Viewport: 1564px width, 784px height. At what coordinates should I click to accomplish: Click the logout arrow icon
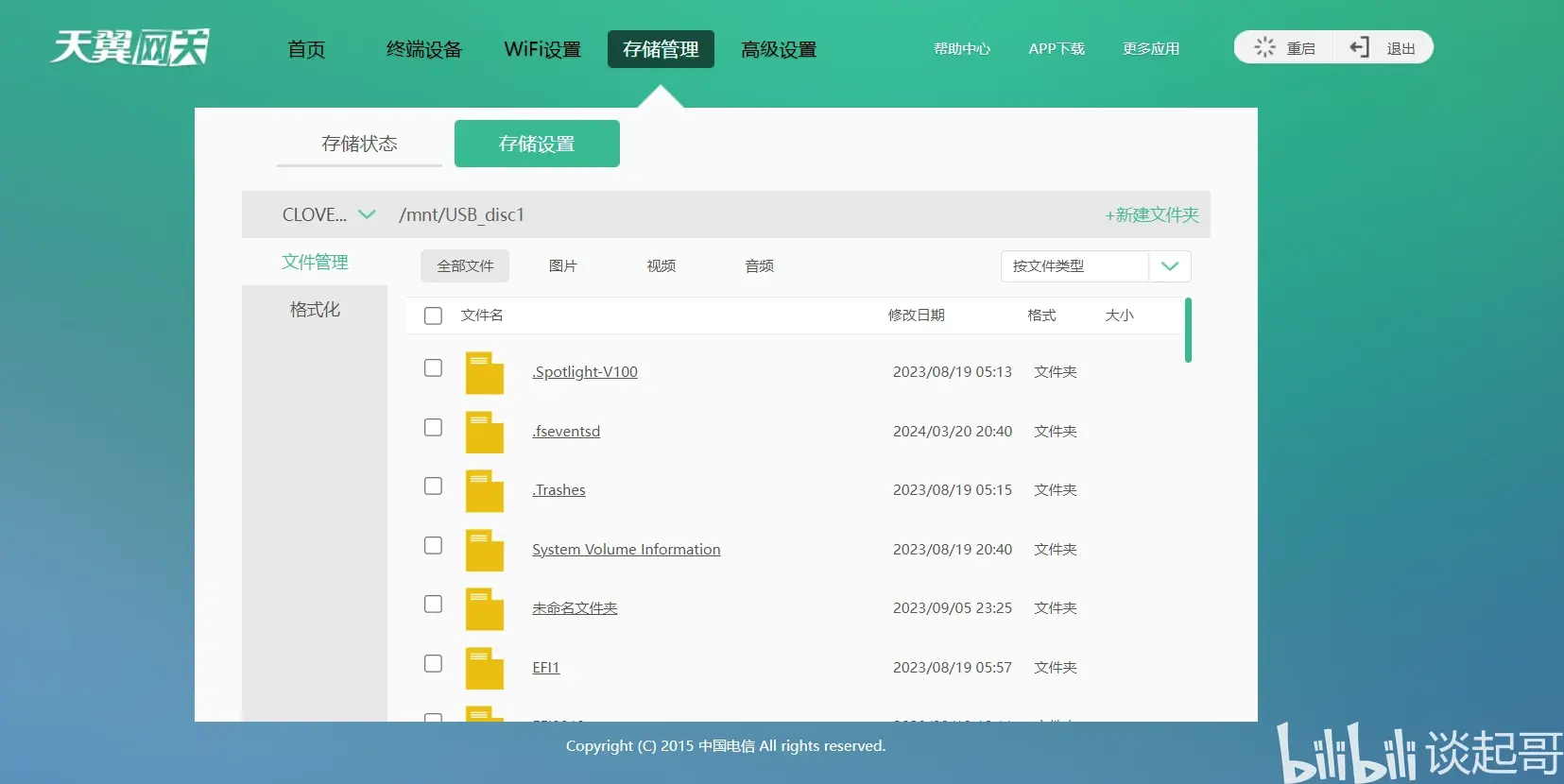click(1359, 47)
